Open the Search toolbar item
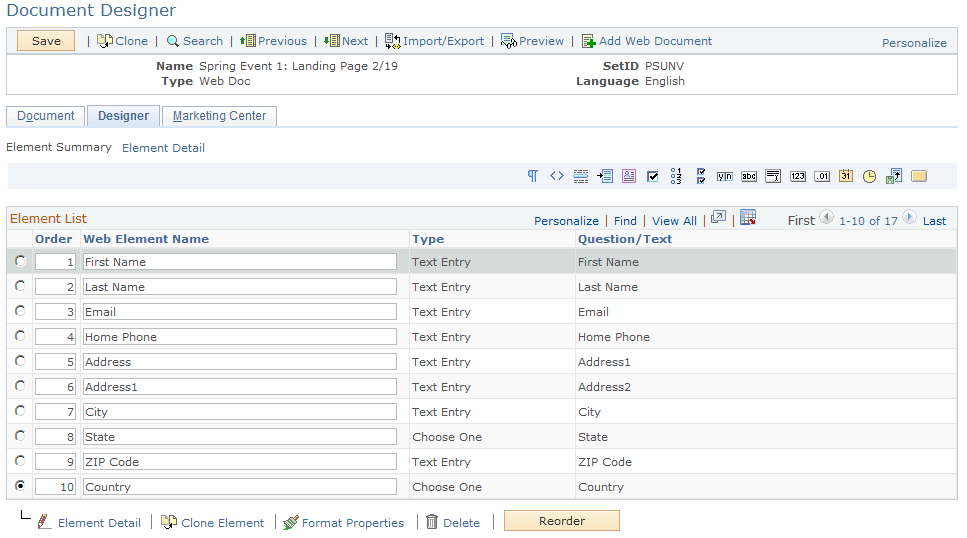The image size is (967, 538). pos(194,41)
